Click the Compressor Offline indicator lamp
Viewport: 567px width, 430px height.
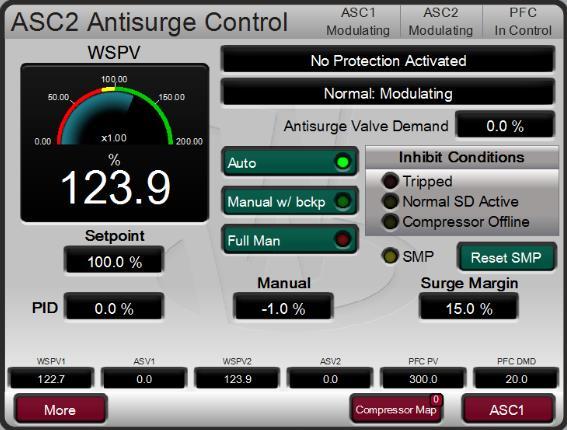click(x=390, y=222)
